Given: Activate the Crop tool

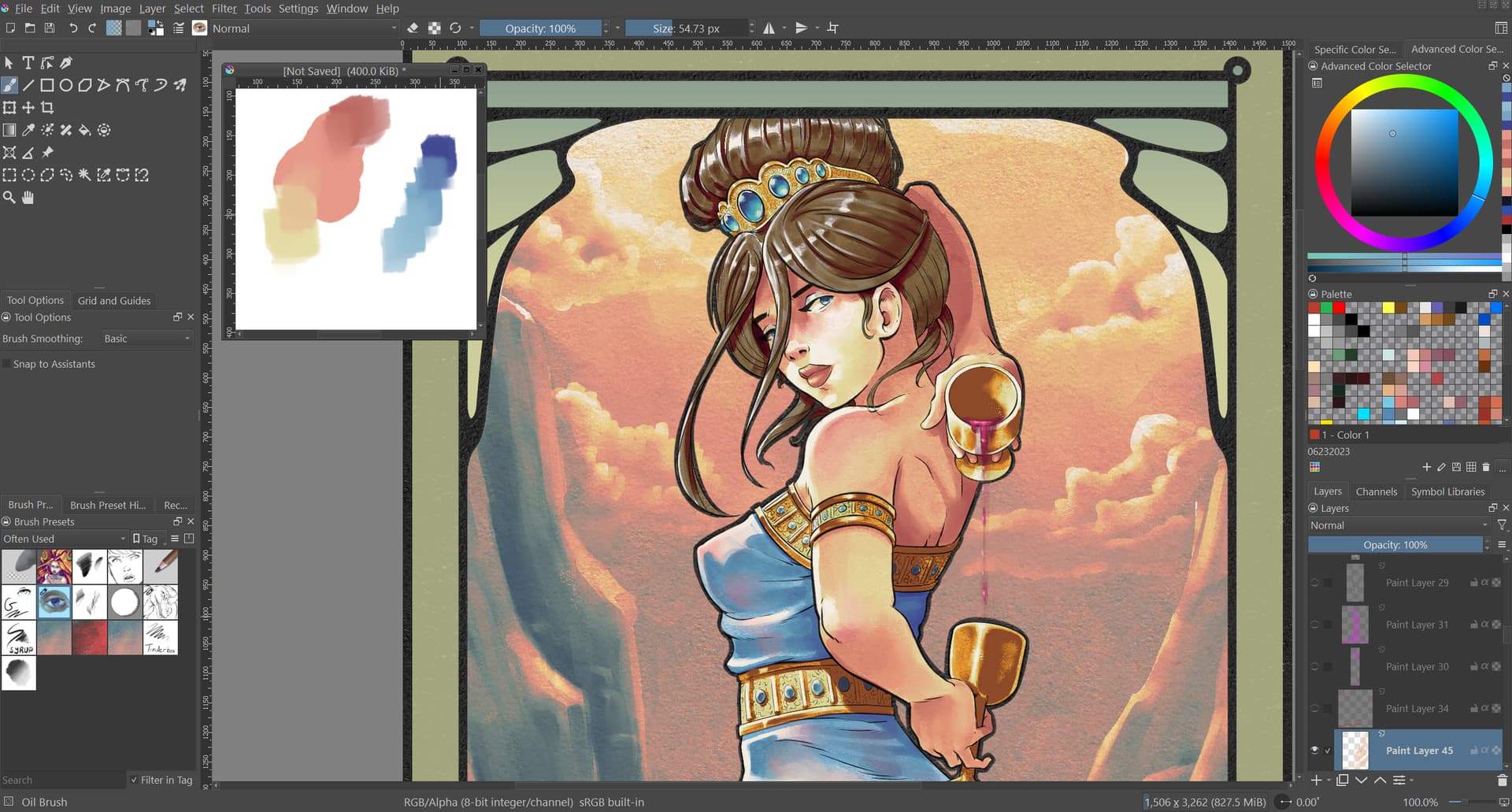Looking at the screenshot, I should 47,108.
